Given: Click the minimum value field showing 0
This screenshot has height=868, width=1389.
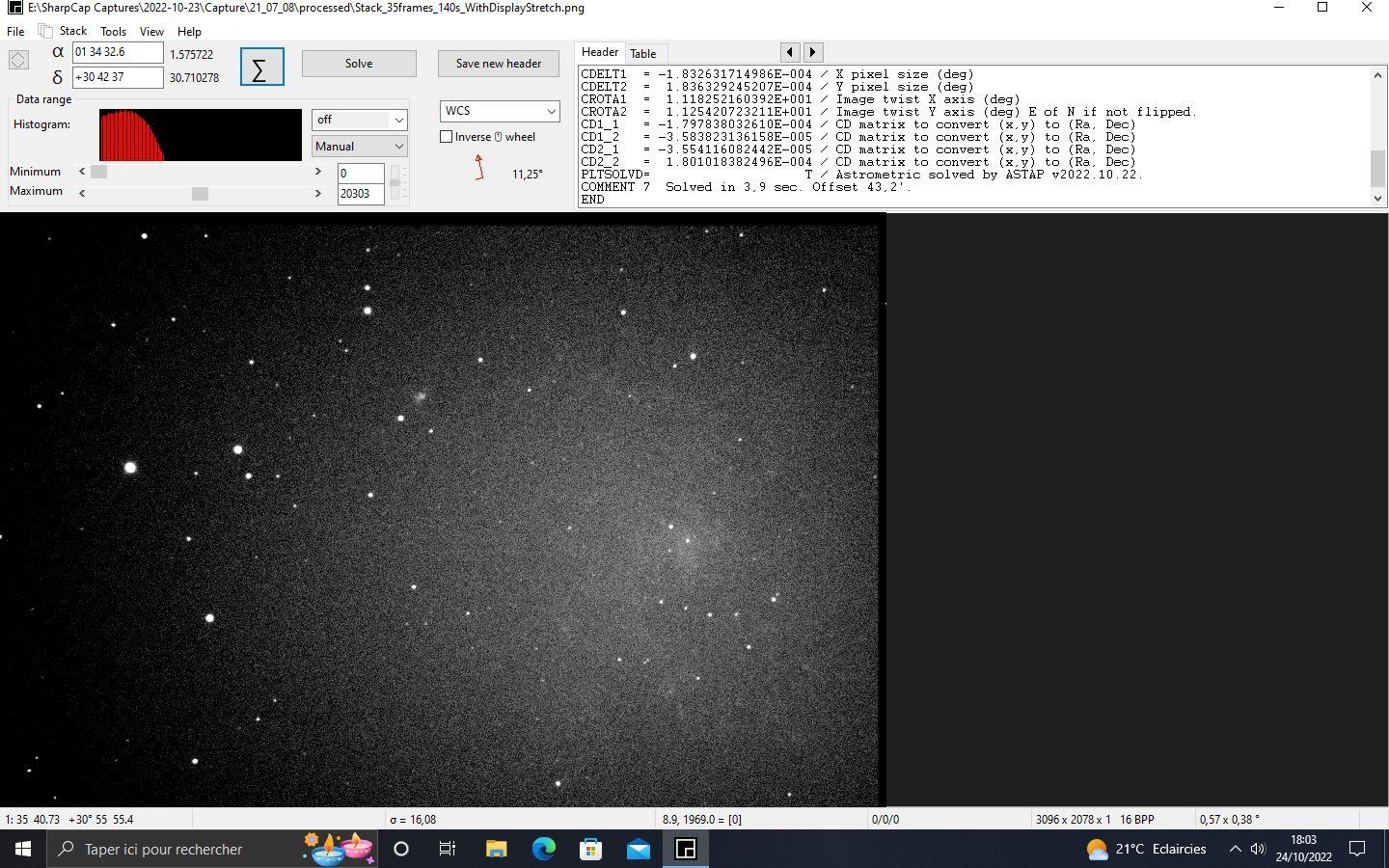Looking at the screenshot, I should 361,174.
